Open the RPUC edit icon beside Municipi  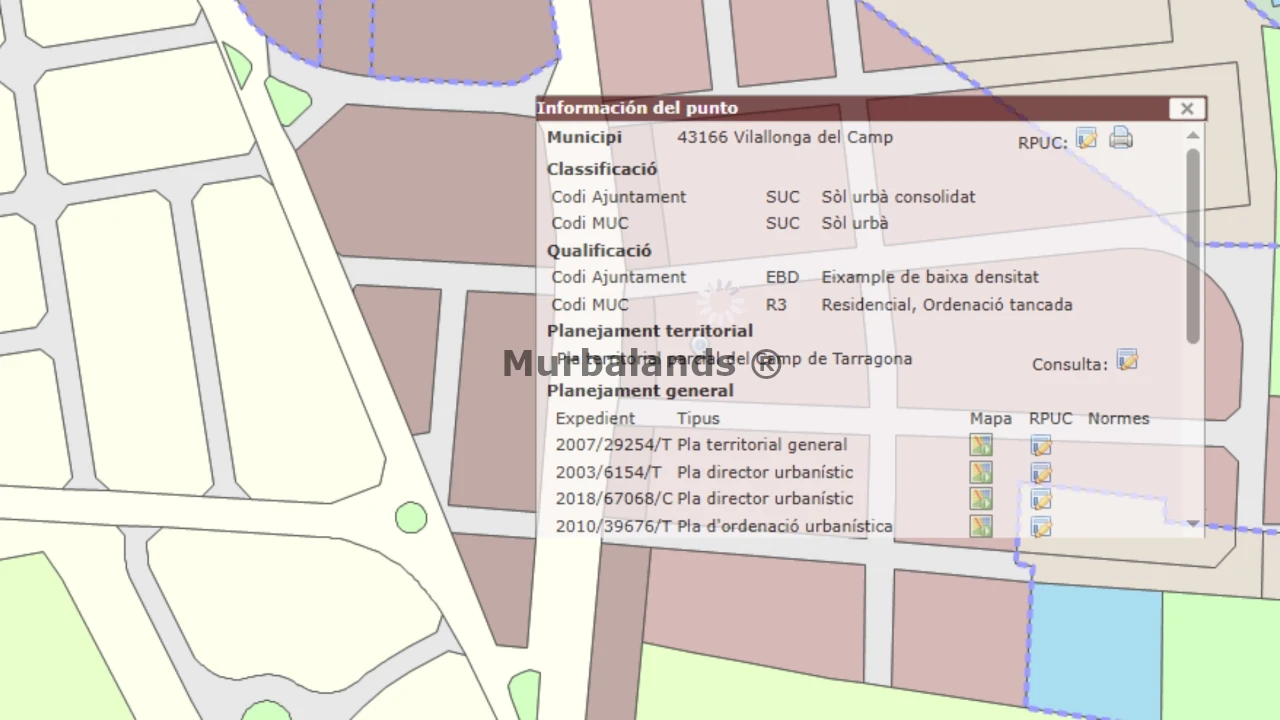click(x=1087, y=139)
